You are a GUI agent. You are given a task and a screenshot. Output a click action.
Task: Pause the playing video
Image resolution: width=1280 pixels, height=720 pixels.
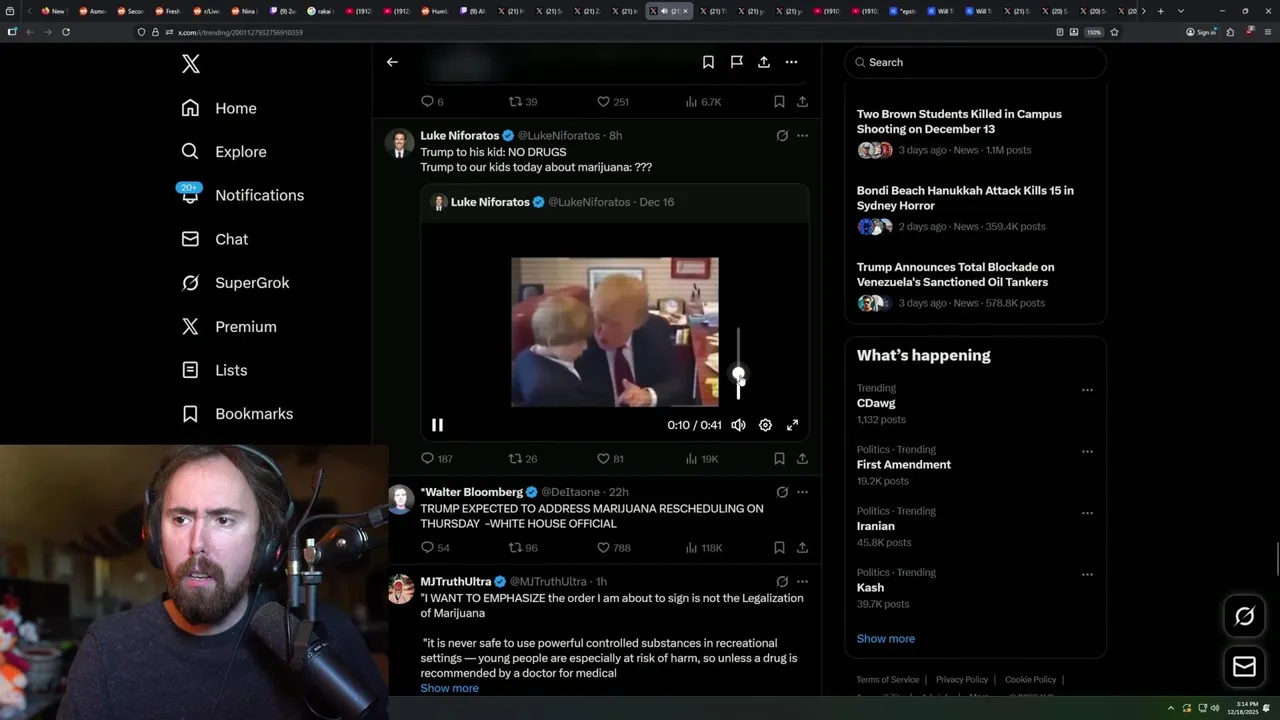coord(437,425)
